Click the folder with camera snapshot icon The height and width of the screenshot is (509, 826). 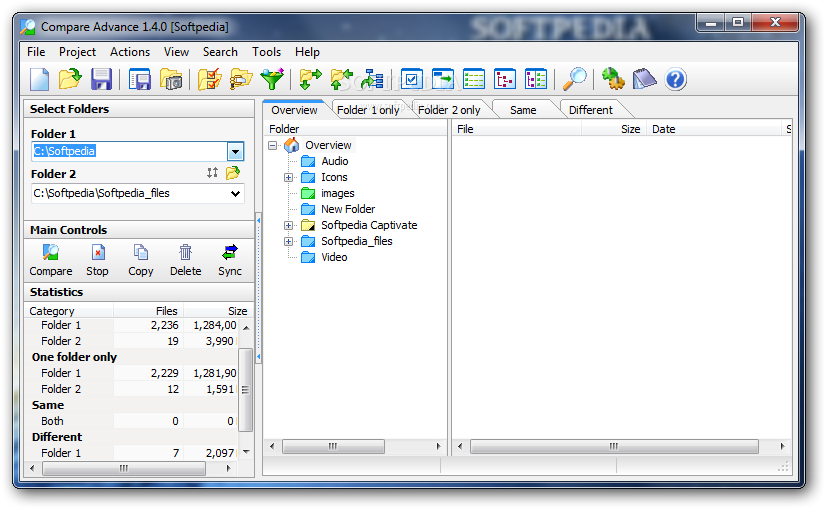[x=171, y=80]
